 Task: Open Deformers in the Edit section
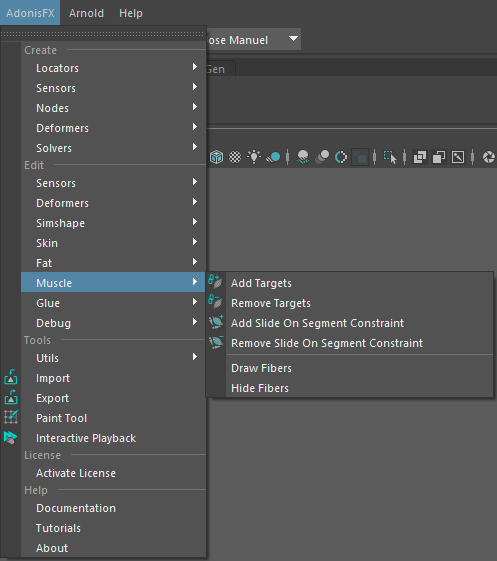coord(113,203)
